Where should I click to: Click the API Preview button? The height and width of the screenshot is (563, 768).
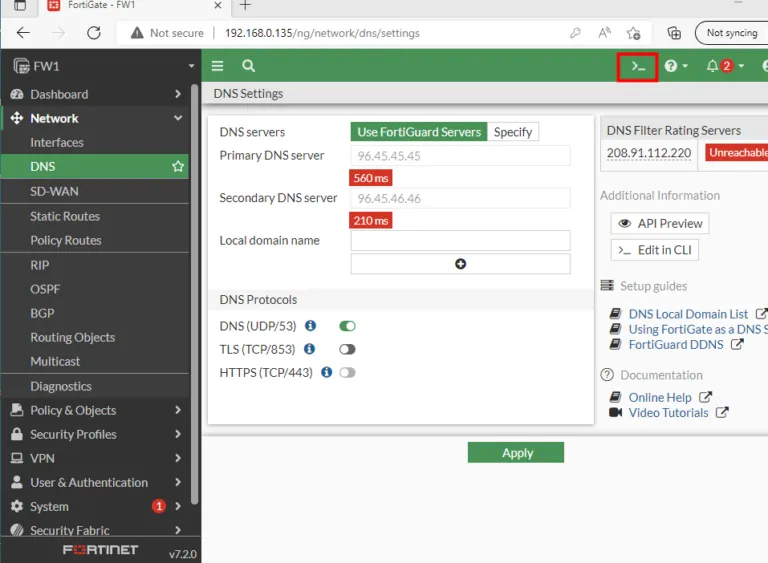660,223
